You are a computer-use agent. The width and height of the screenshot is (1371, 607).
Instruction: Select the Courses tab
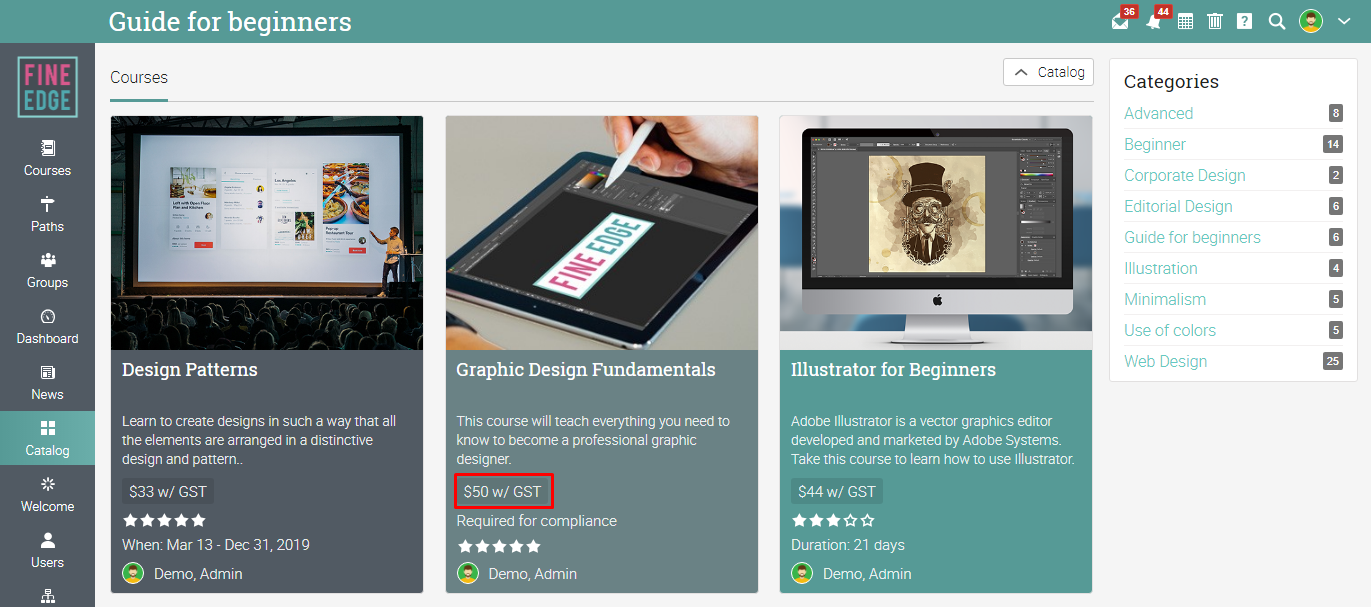tap(139, 78)
